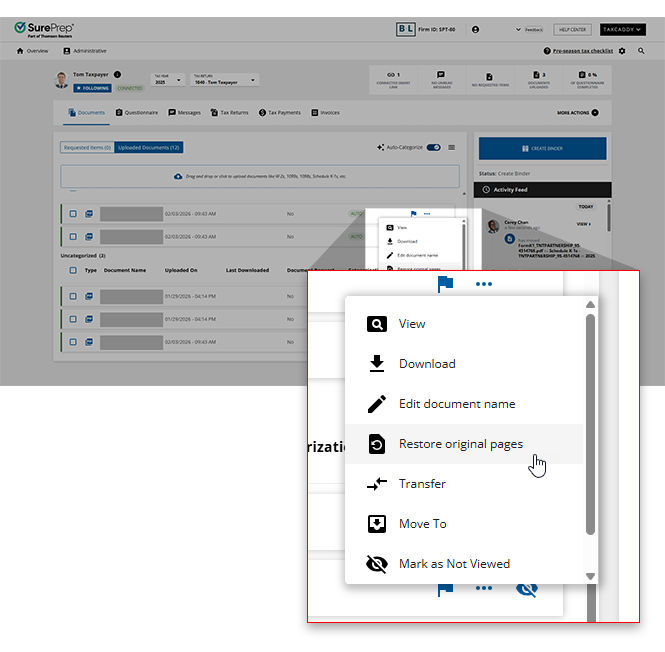Screen dimensions: 665x652
Task: Click the 3 Documents Uploaded card
Action: [539, 80]
